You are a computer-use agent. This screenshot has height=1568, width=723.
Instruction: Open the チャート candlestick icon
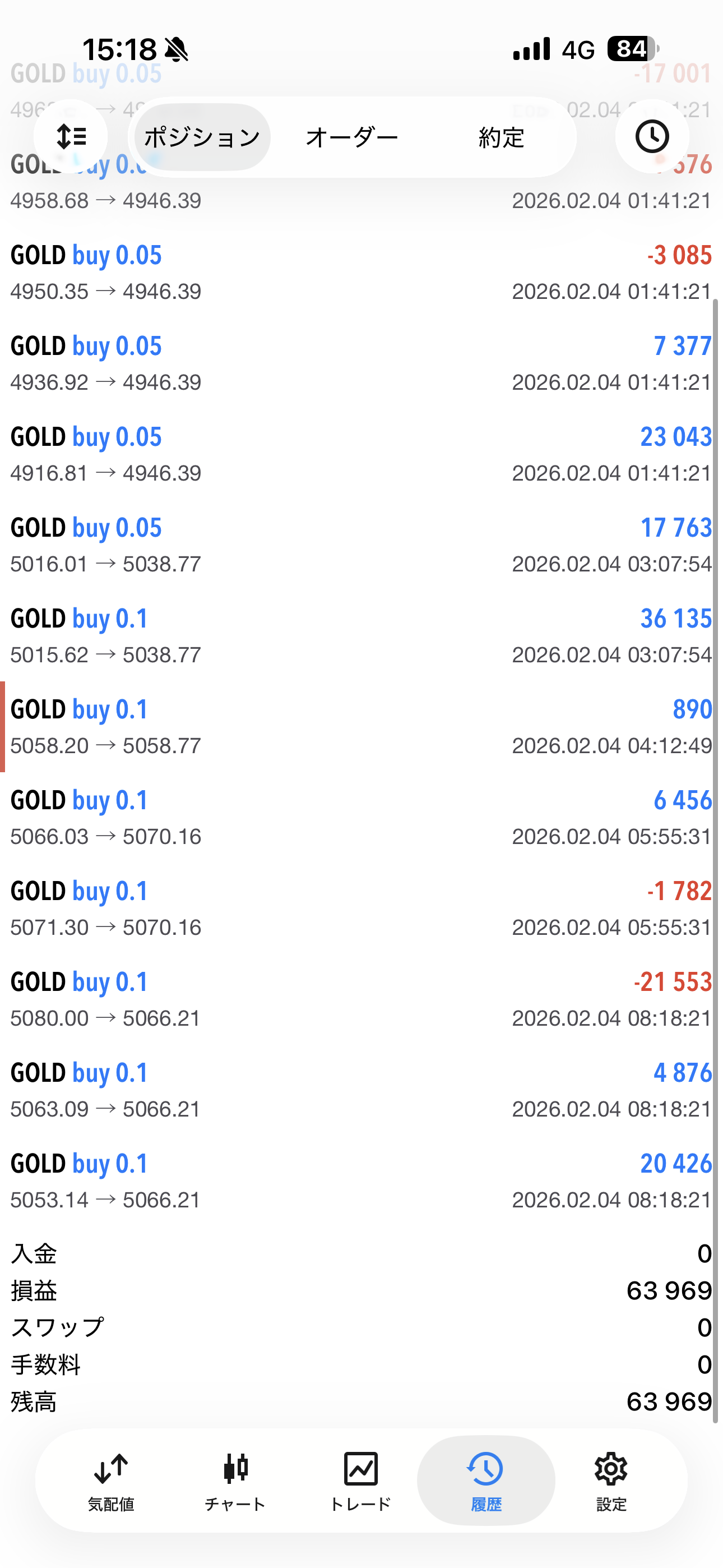coord(235,1480)
